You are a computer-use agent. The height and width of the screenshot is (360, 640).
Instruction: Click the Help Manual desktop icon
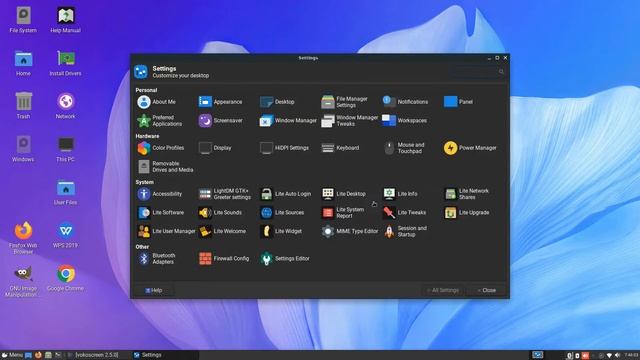(65, 20)
